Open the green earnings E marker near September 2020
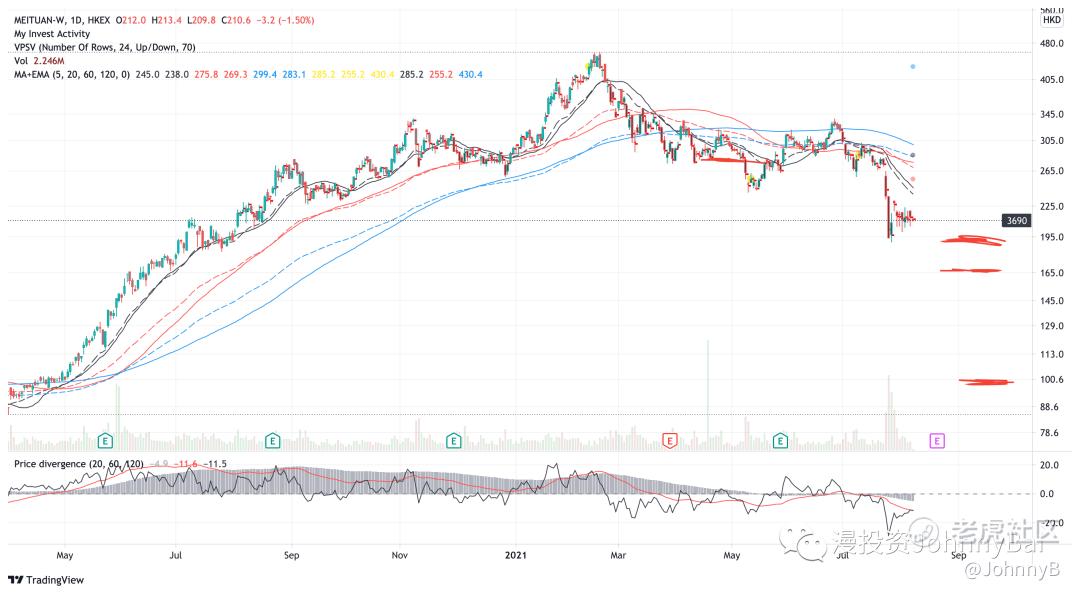 point(272,440)
